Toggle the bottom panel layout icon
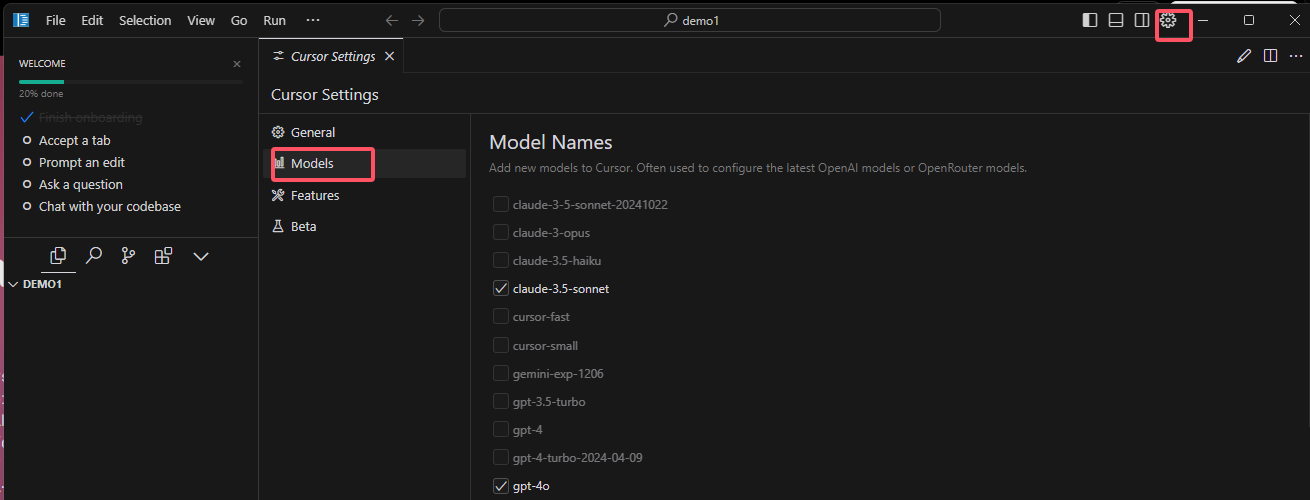This screenshot has width=1310, height=500. [x=1116, y=20]
